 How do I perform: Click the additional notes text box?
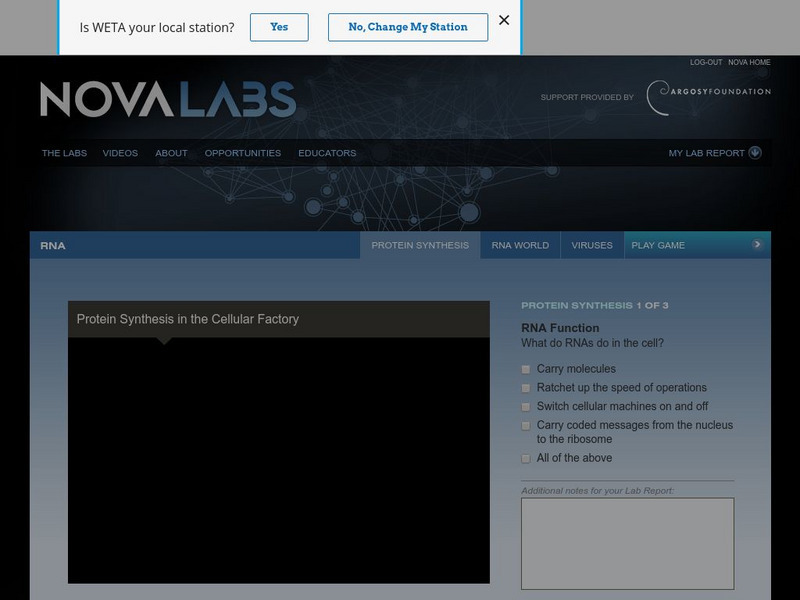tap(628, 544)
